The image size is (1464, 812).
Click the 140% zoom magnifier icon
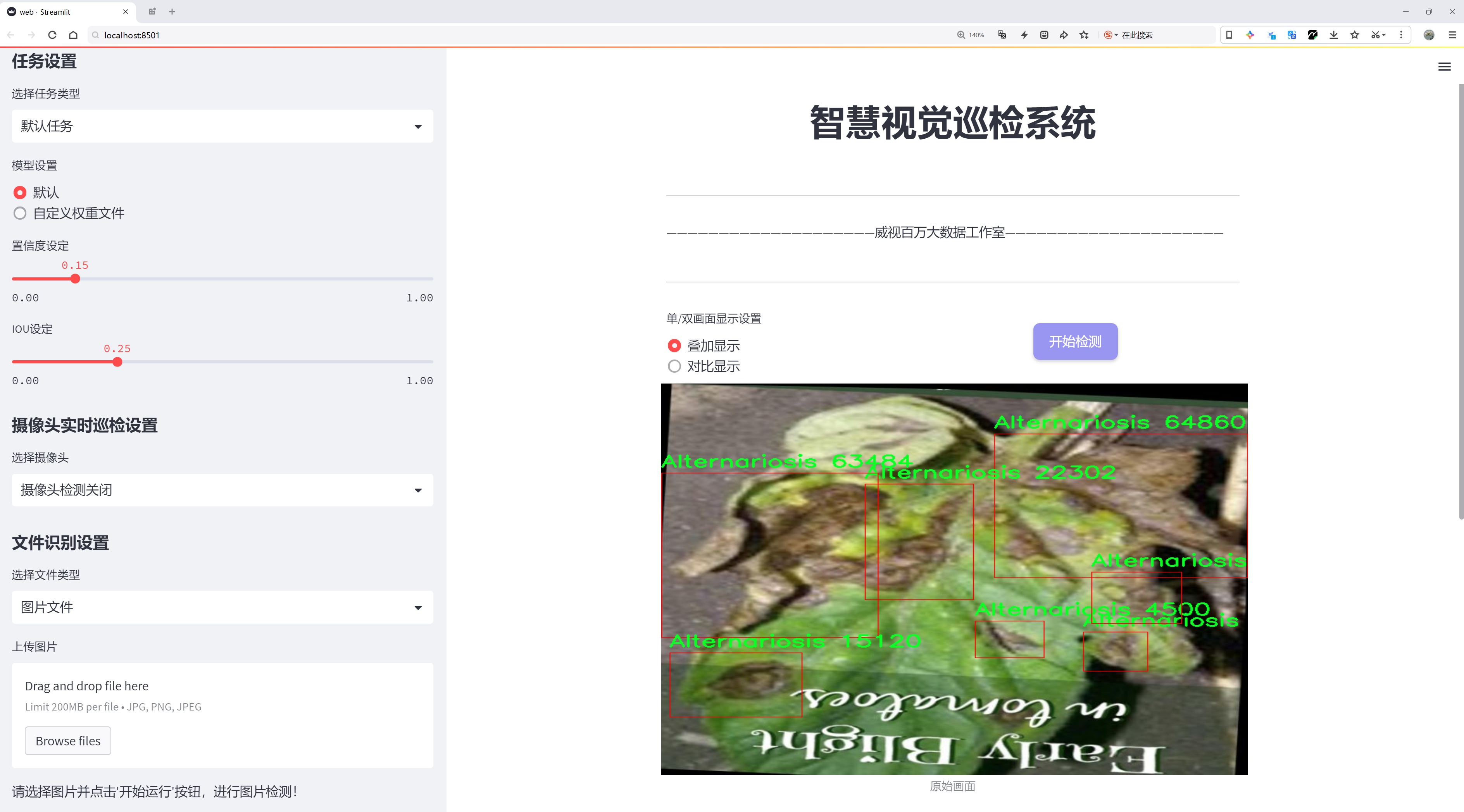click(x=960, y=35)
